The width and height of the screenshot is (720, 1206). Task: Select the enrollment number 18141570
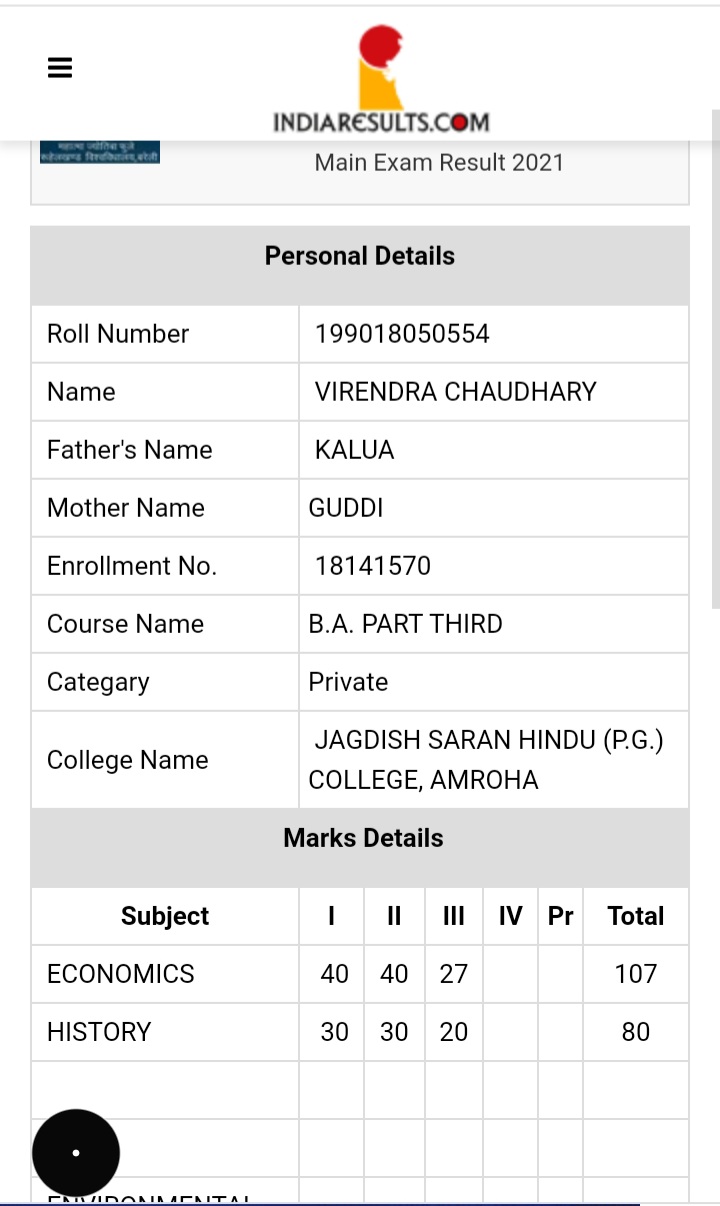click(x=372, y=566)
